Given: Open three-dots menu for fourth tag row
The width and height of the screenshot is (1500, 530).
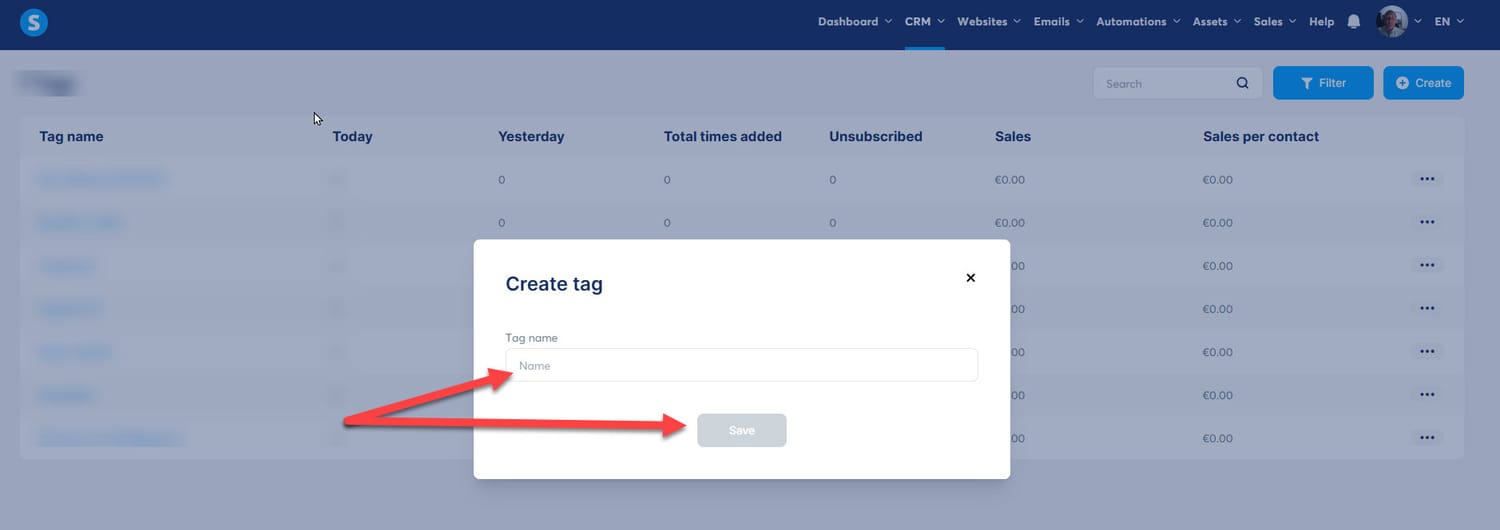Looking at the screenshot, I should (1427, 308).
